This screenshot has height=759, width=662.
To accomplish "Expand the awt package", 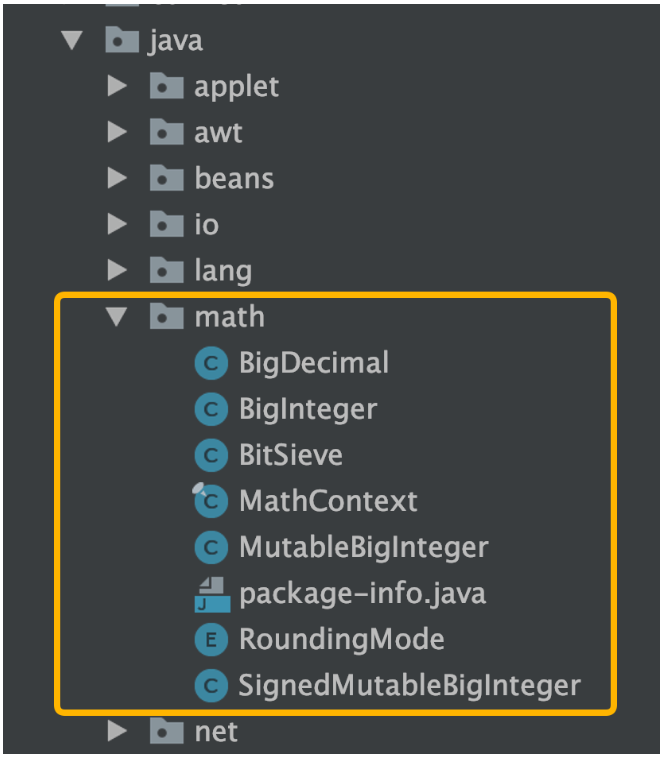I will (x=117, y=132).
